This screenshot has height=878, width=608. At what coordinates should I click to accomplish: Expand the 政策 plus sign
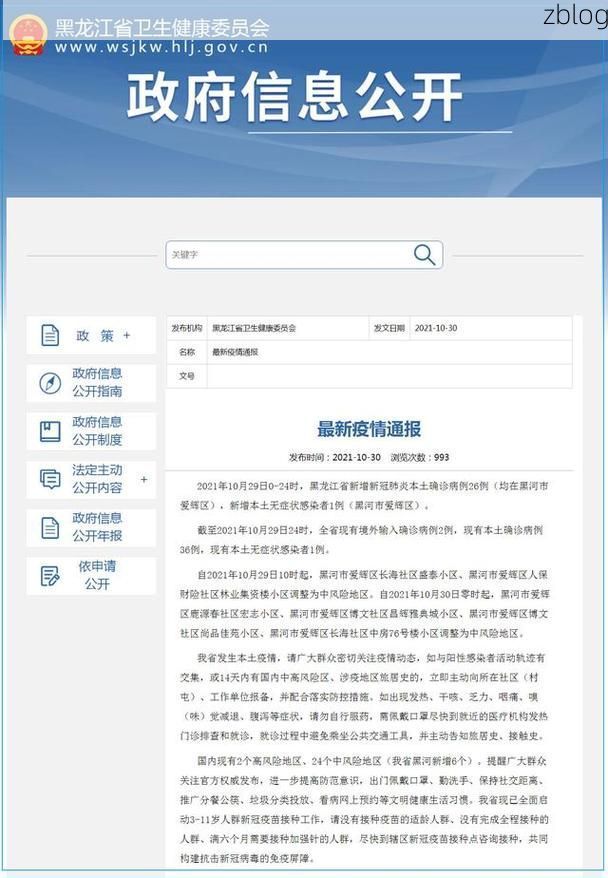[x=127, y=335]
